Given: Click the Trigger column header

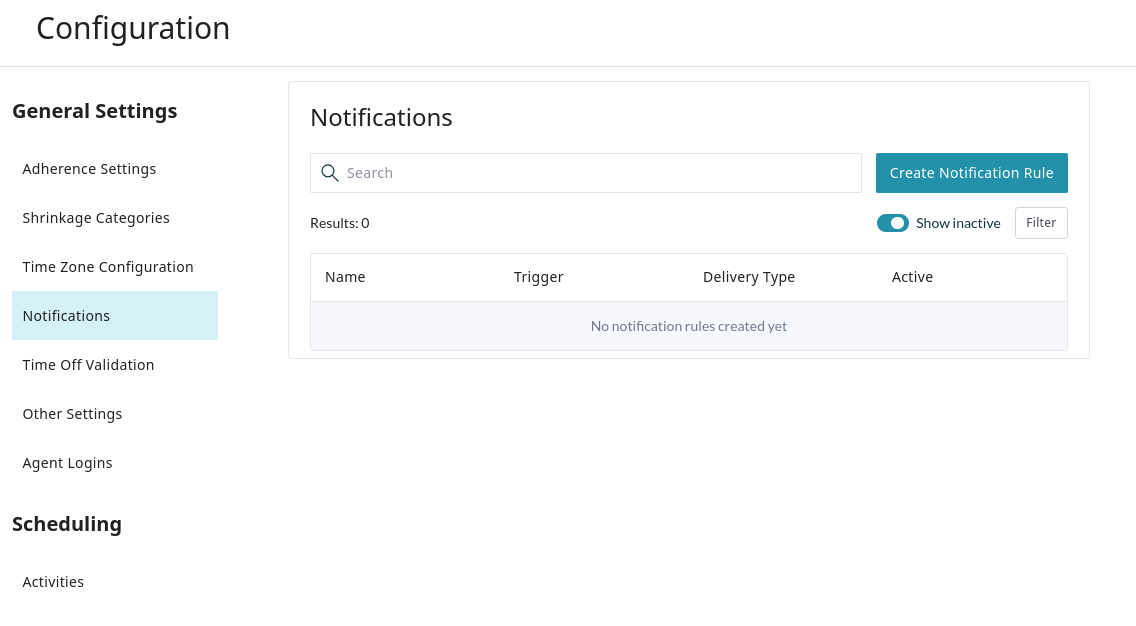Looking at the screenshot, I should (538, 277).
